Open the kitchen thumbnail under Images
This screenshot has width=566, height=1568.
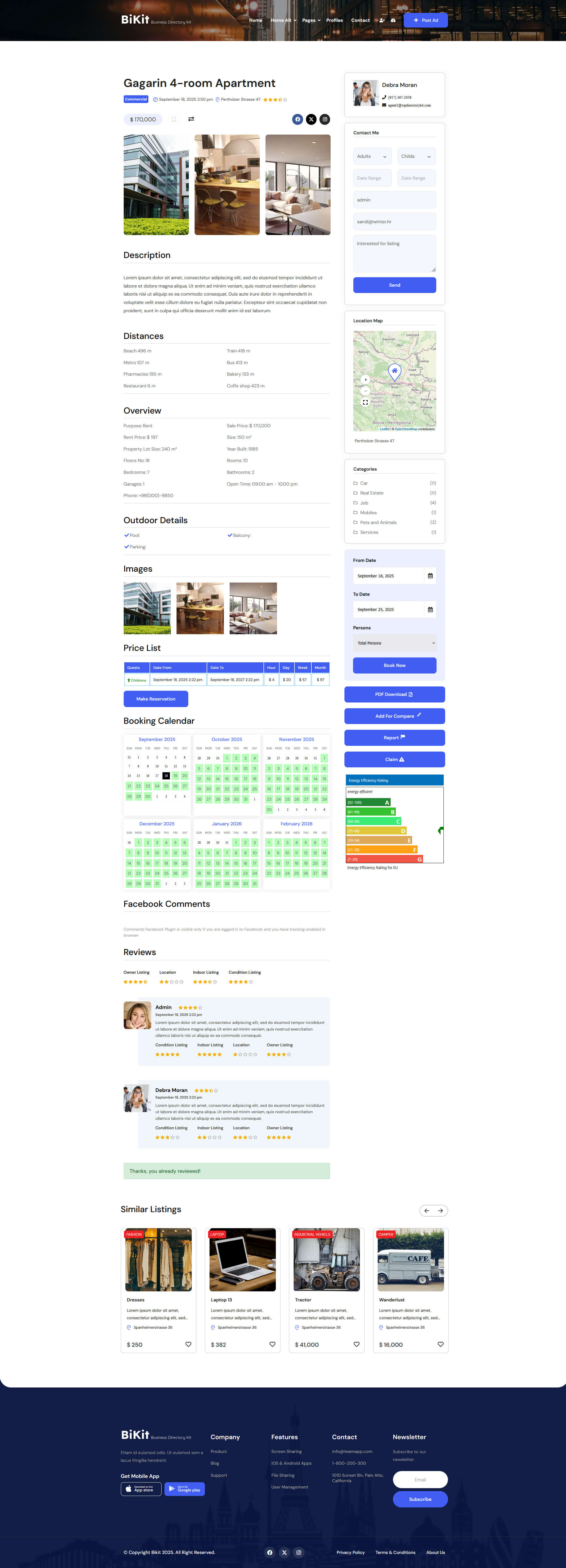point(200,608)
